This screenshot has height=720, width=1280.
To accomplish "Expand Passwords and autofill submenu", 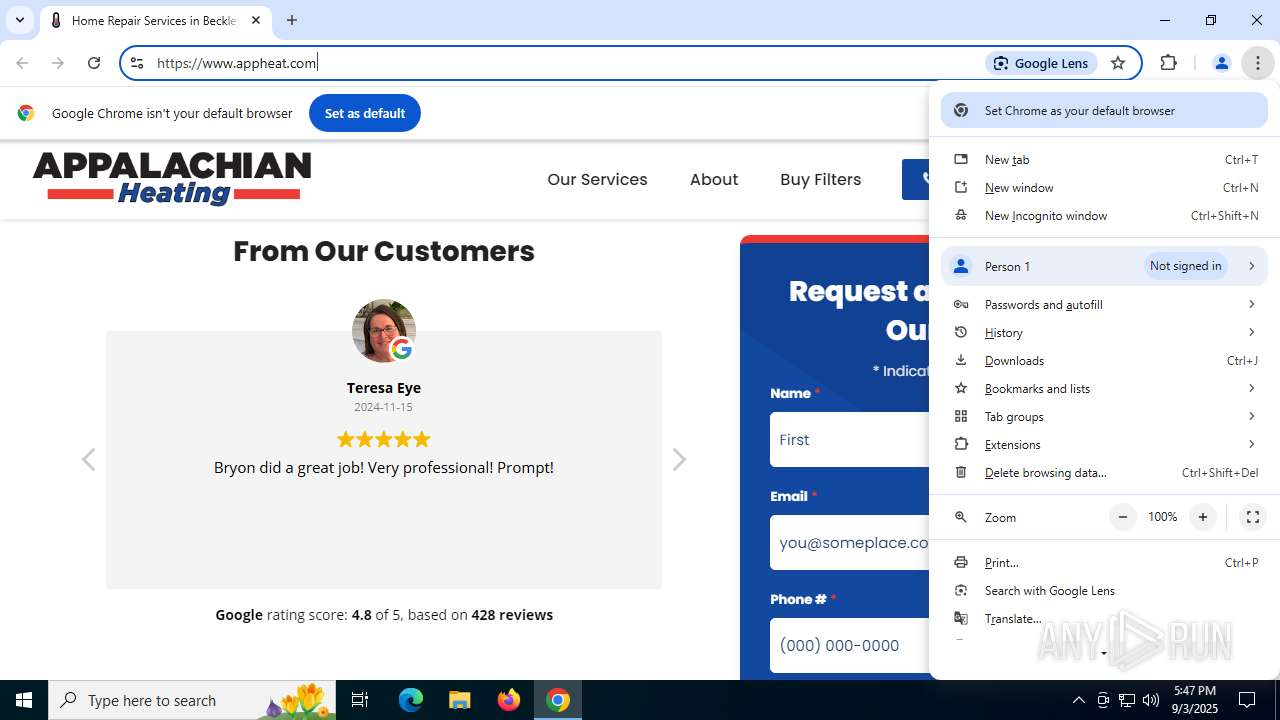I will 1104,305.
